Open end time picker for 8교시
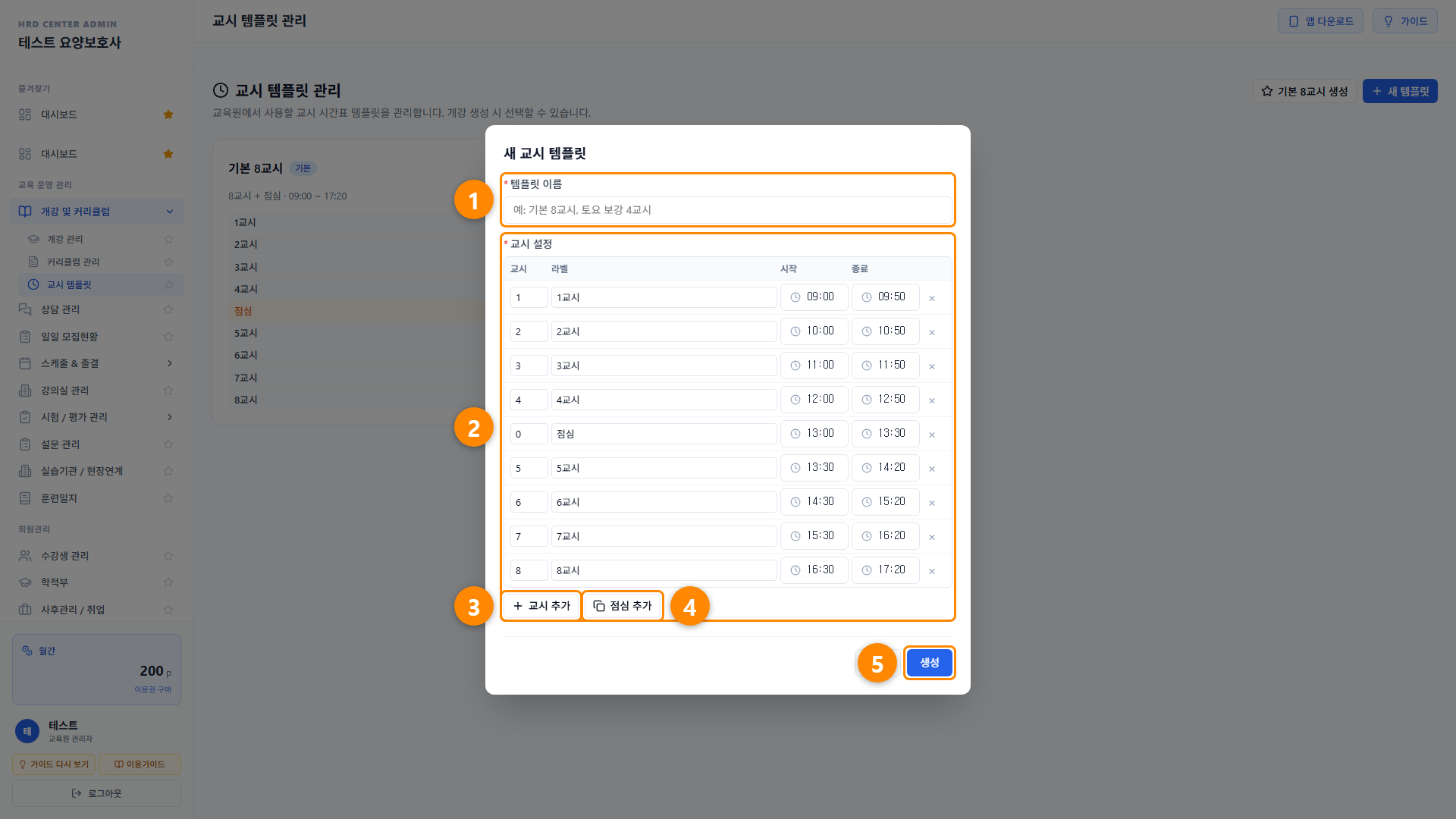The image size is (1456, 819). pyautogui.click(x=885, y=570)
